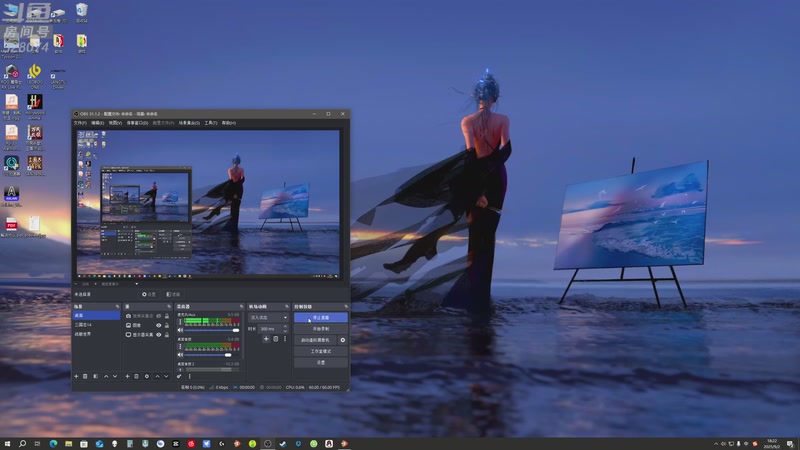The height and width of the screenshot is (450, 800).
Task: Open Mic/Aux channel three-dot options
Action: click(180, 322)
